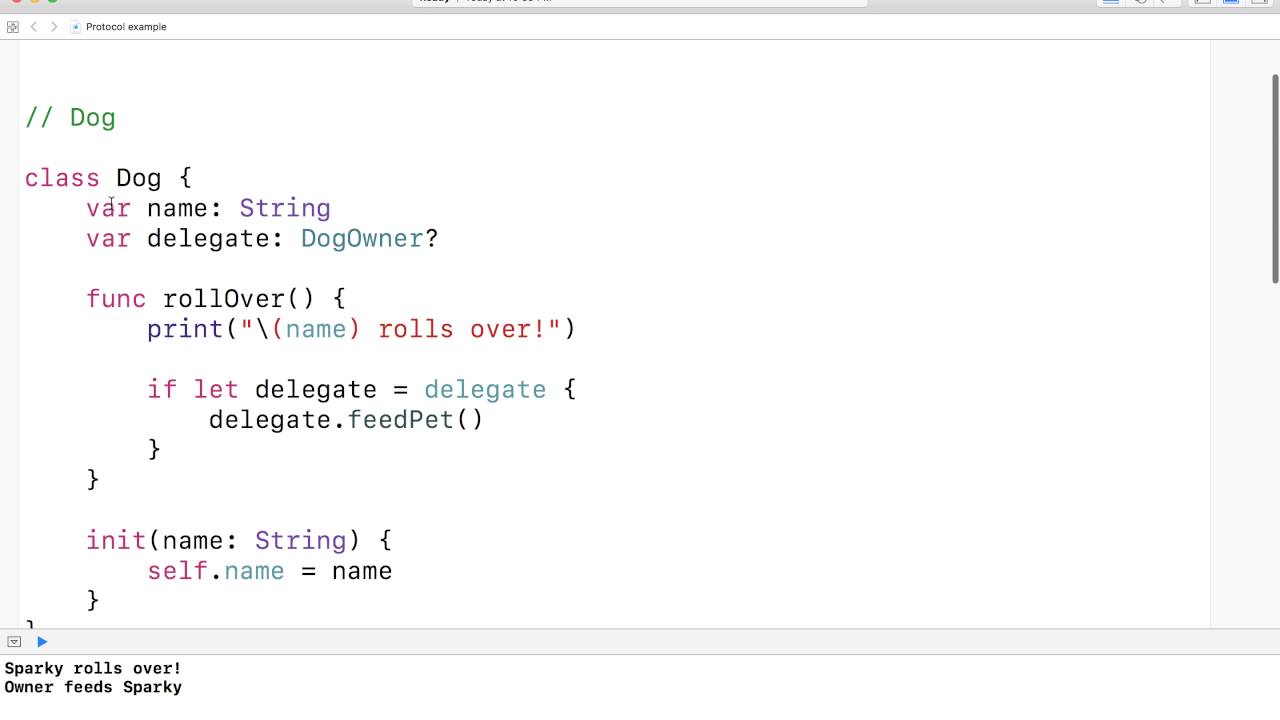1280x720 pixels.
Task: Click the "if let" keywords
Action: [x=193, y=389]
